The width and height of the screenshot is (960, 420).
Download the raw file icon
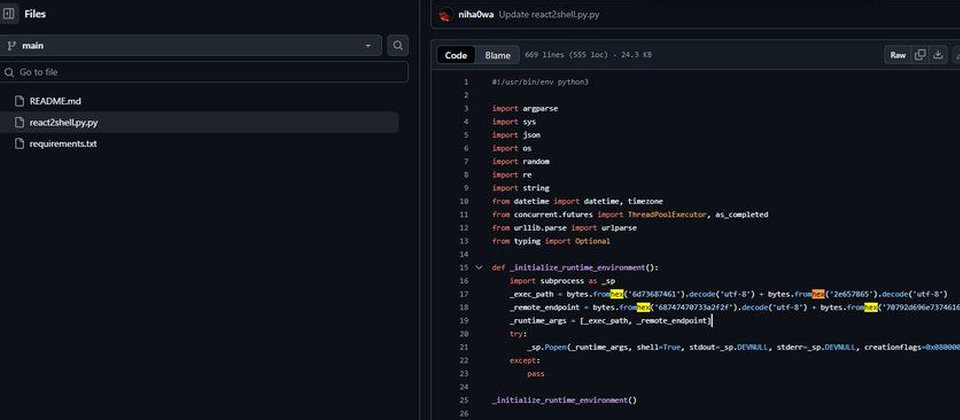tap(939, 55)
